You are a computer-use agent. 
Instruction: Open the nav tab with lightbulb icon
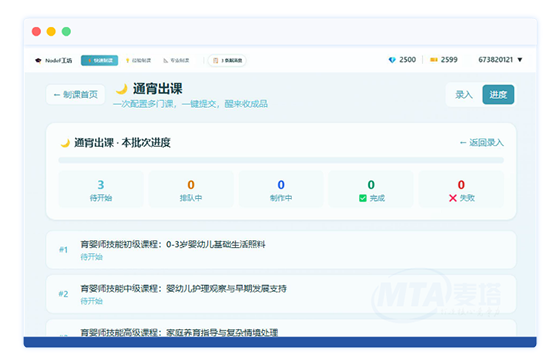138,60
